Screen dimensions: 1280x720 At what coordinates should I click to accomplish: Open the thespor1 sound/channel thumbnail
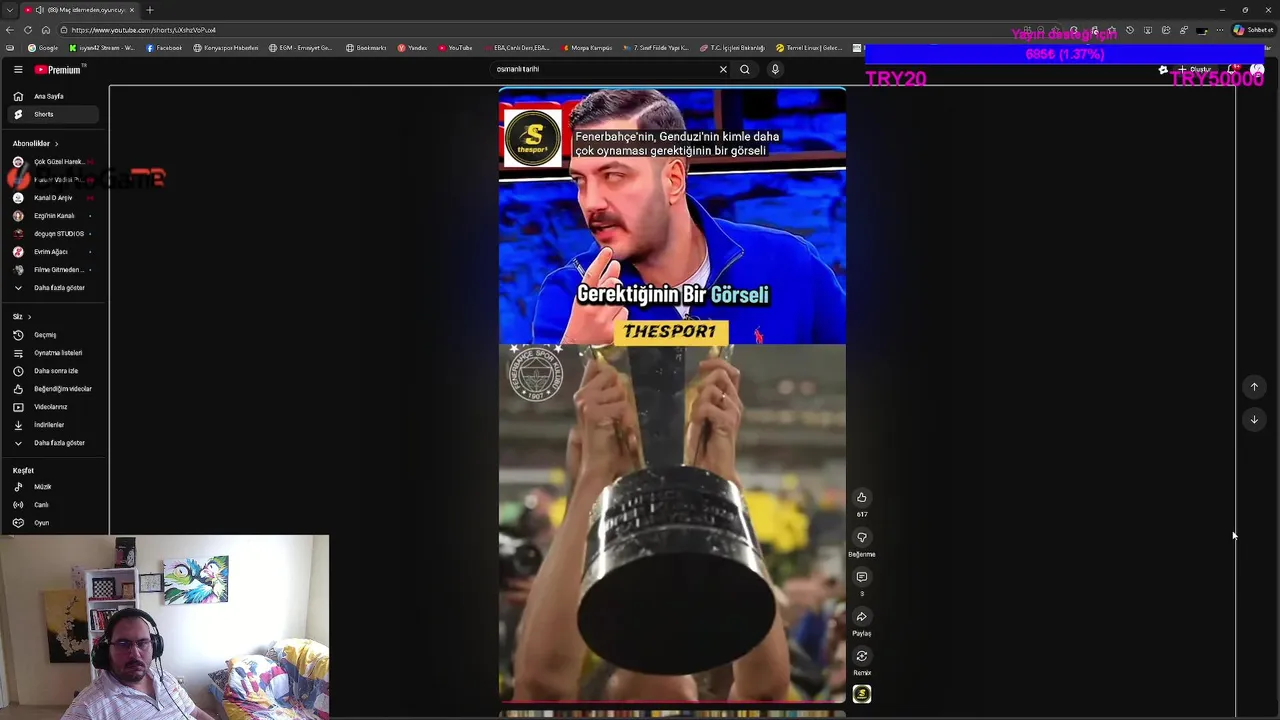pyautogui.click(x=862, y=694)
